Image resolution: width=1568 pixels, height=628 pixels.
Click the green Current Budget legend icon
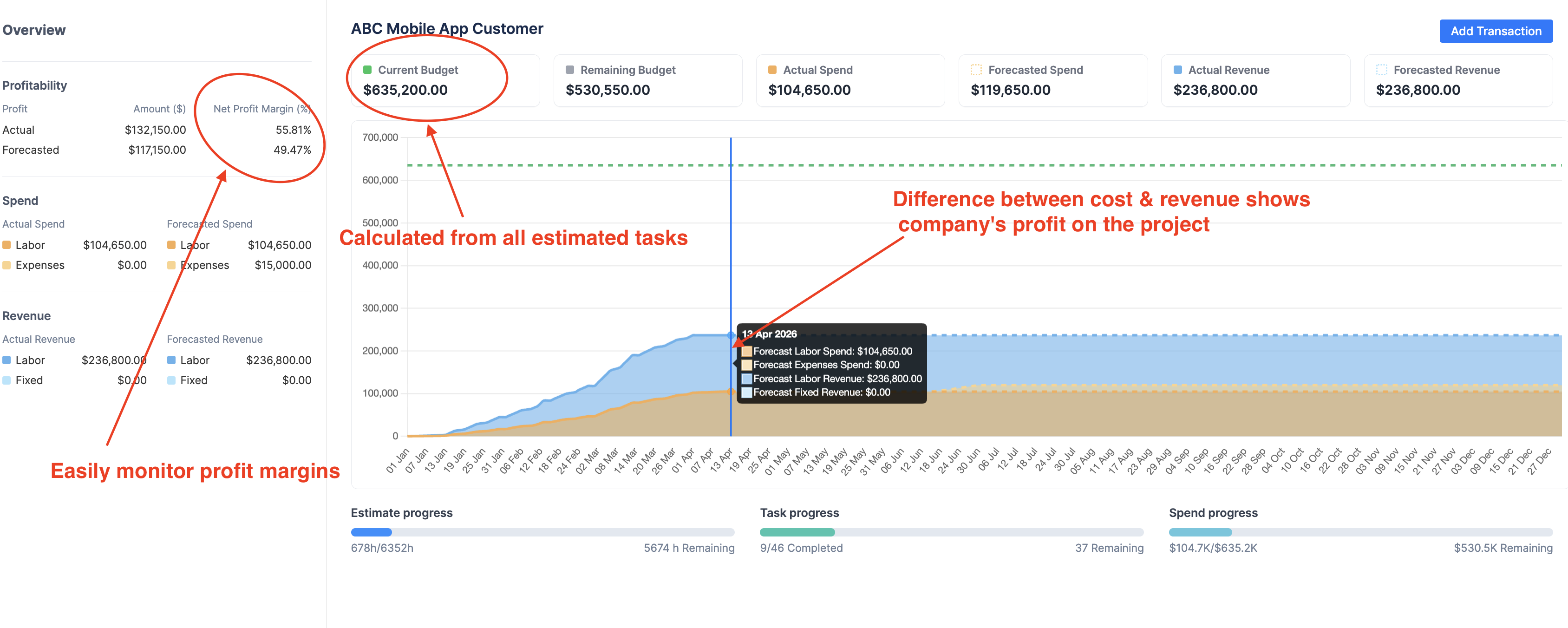click(367, 70)
